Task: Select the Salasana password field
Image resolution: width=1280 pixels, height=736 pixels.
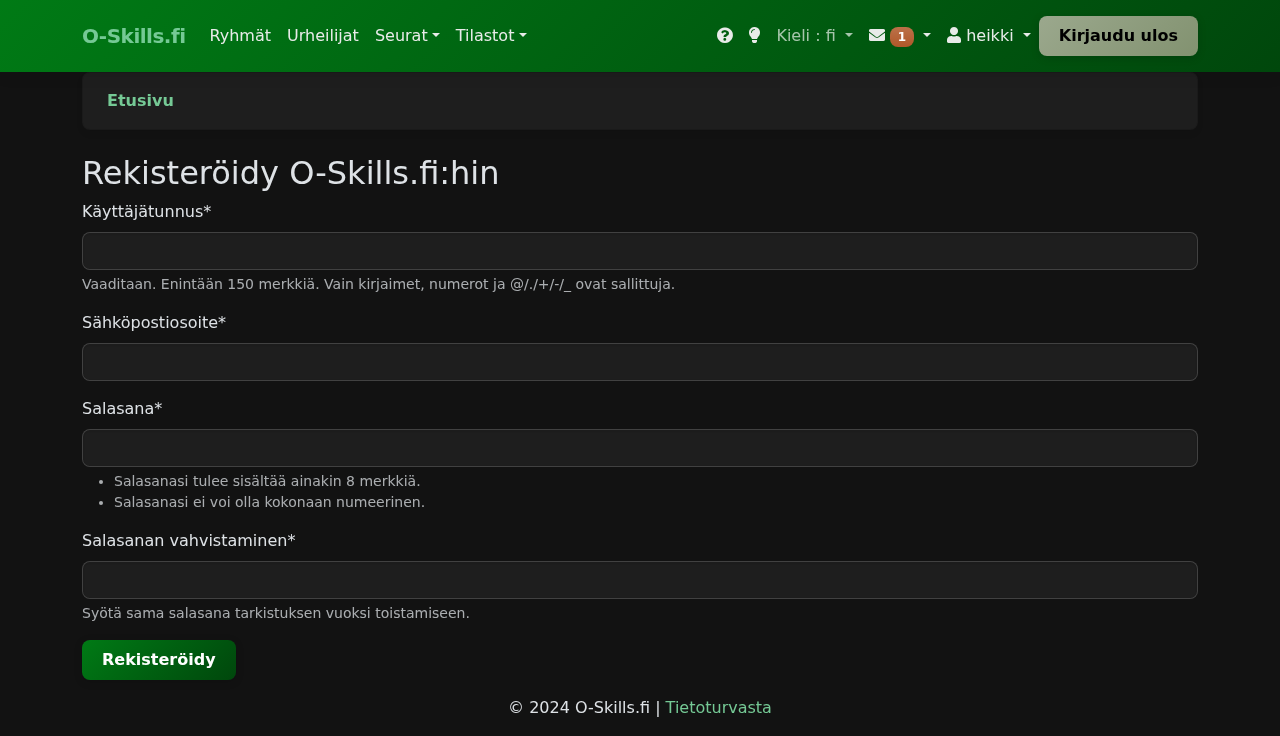Action: click(x=640, y=448)
